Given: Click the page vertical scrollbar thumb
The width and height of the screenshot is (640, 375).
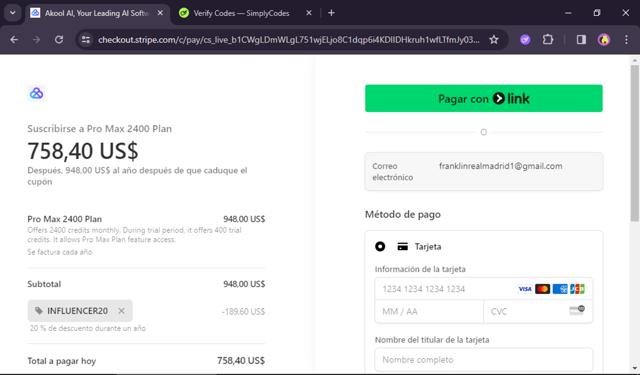Looking at the screenshot, I should pos(635,143).
